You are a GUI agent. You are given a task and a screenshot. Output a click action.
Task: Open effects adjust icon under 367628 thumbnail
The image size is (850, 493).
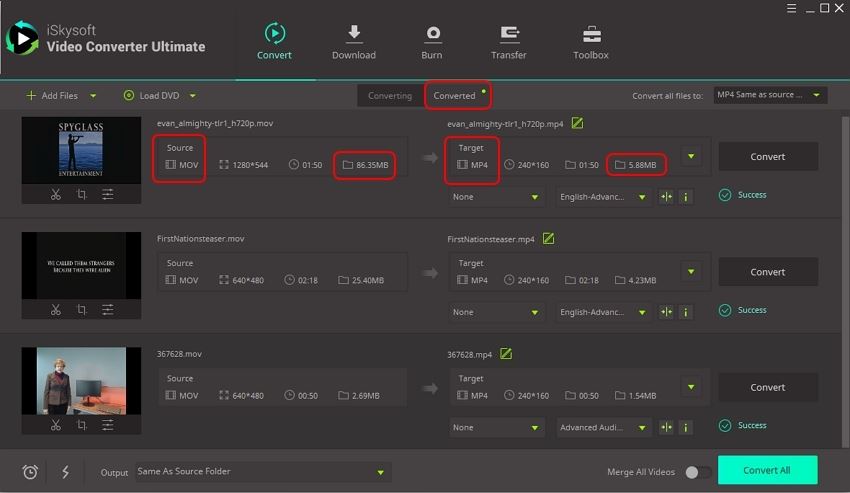[x=108, y=425]
